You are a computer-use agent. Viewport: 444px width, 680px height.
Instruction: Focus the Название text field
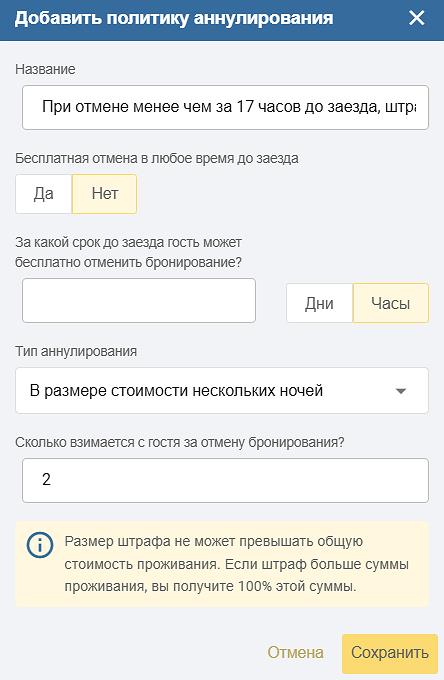coord(225,108)
